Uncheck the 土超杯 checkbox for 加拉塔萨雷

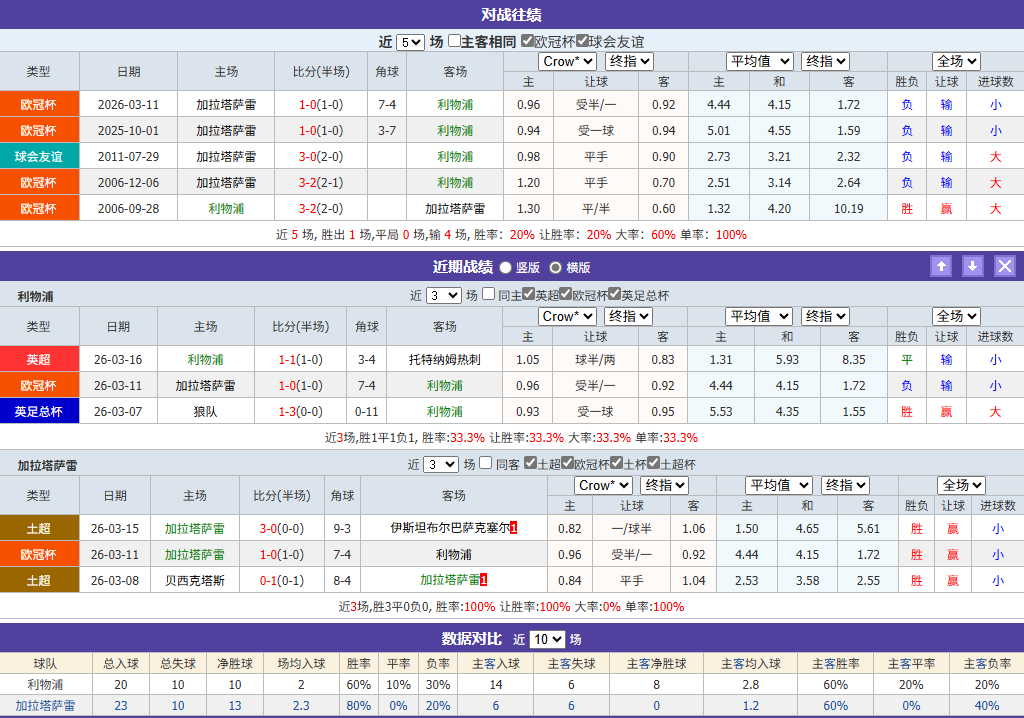(652, 463)
